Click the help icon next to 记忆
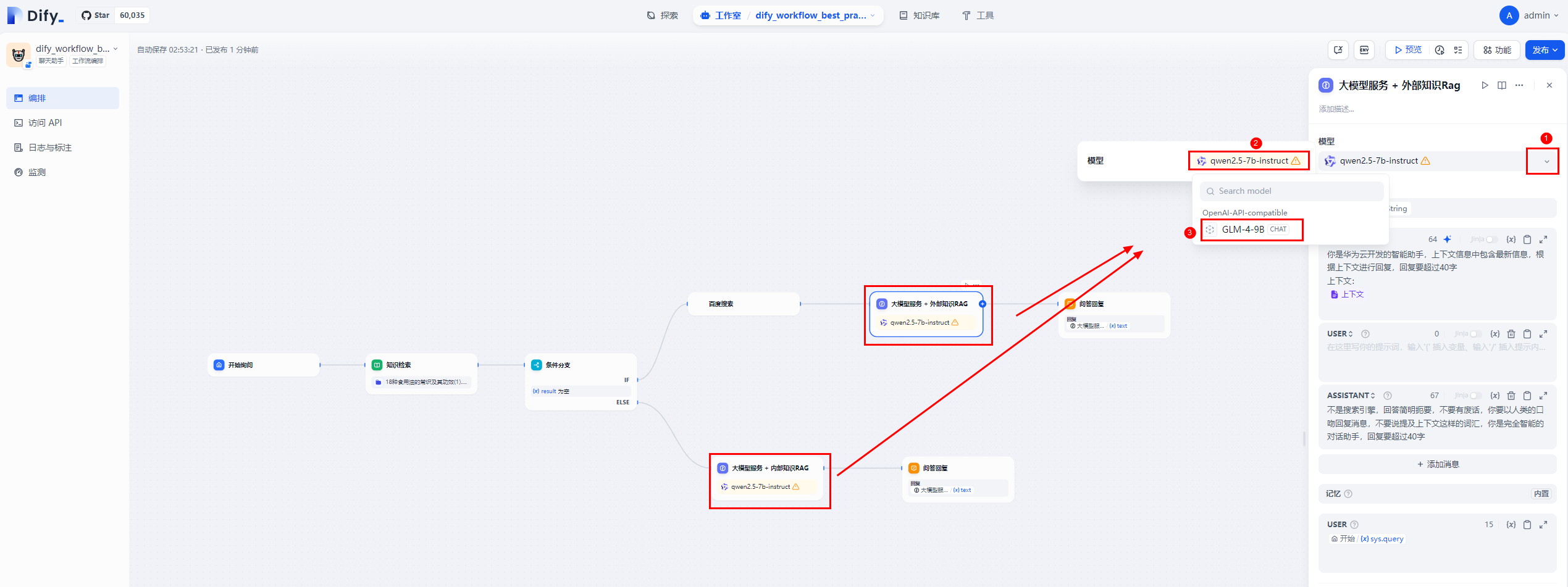 click(x=1348, y=494)
